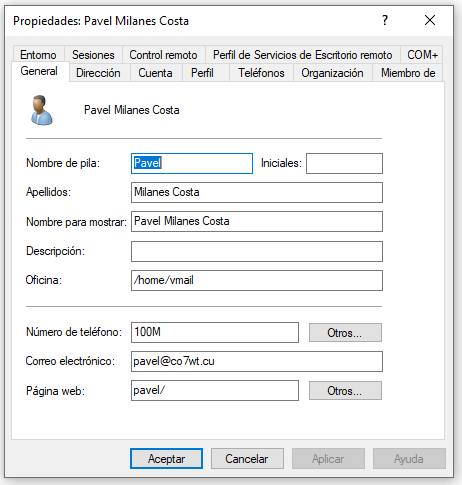Click the Cancelar button
Image resolution: width=462 pixels, height=485 pixels.
click(247, 459)
